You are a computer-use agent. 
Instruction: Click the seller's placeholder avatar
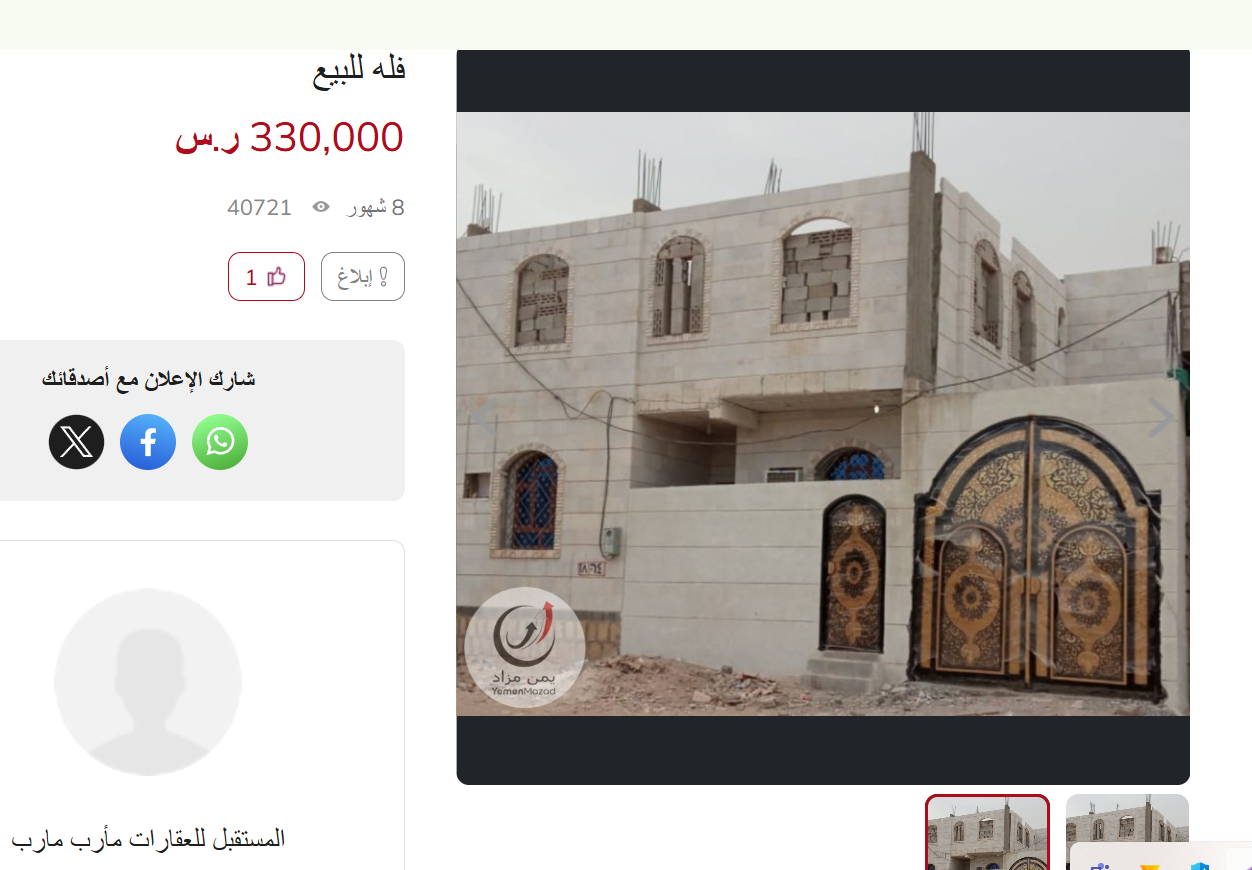coord(148,682)
